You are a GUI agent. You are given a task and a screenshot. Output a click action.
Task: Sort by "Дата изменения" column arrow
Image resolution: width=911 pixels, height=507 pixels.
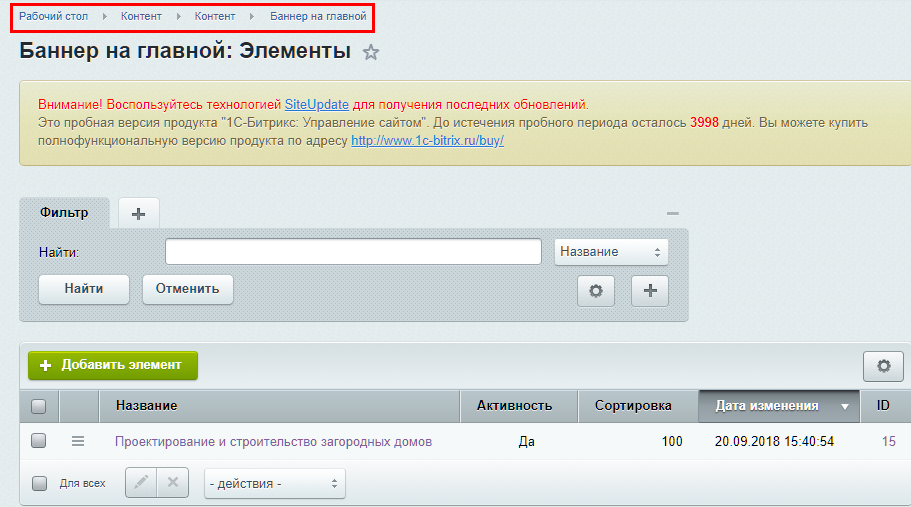click(x=845, y=406)
